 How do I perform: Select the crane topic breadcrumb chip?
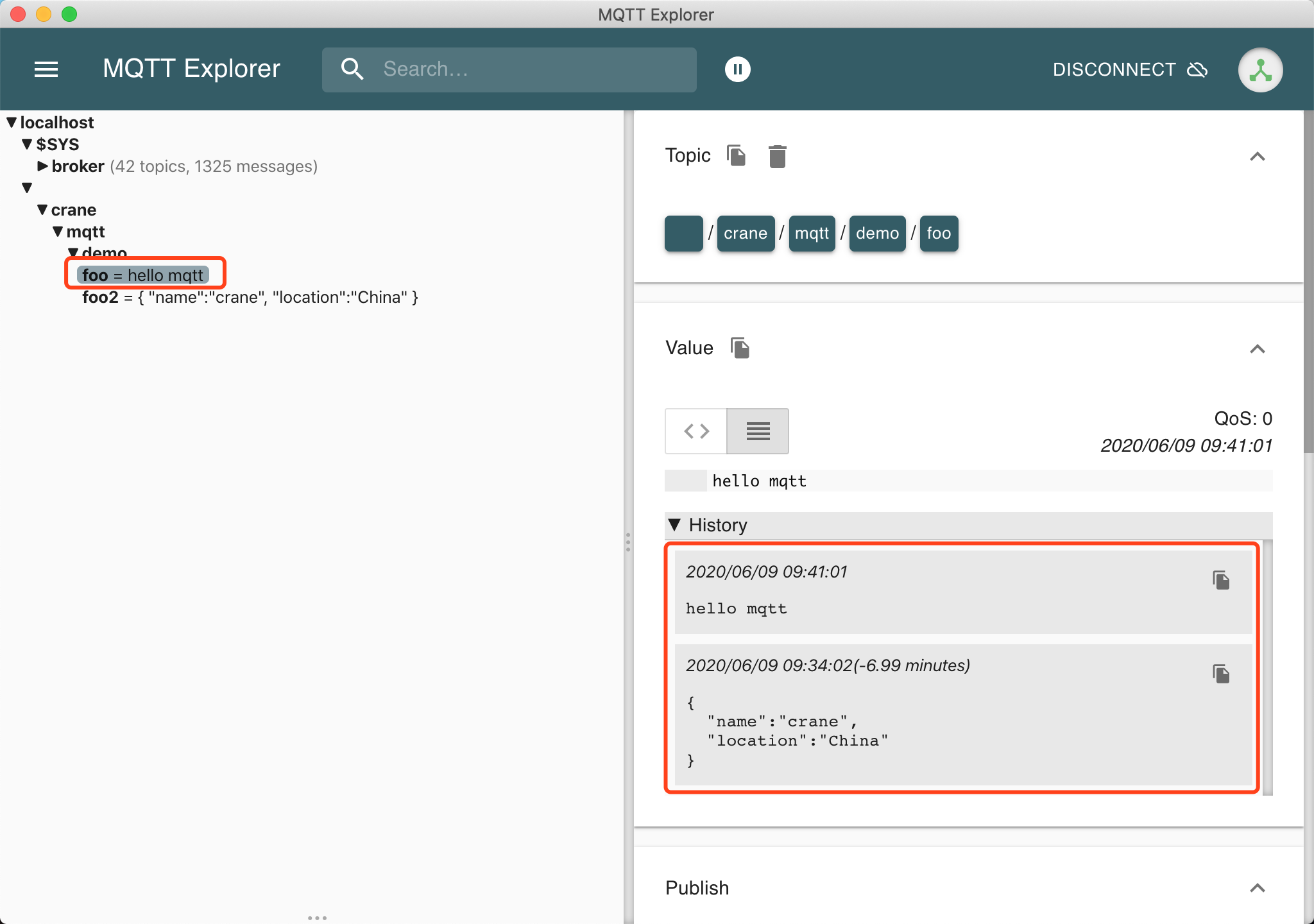pos(745,234)
